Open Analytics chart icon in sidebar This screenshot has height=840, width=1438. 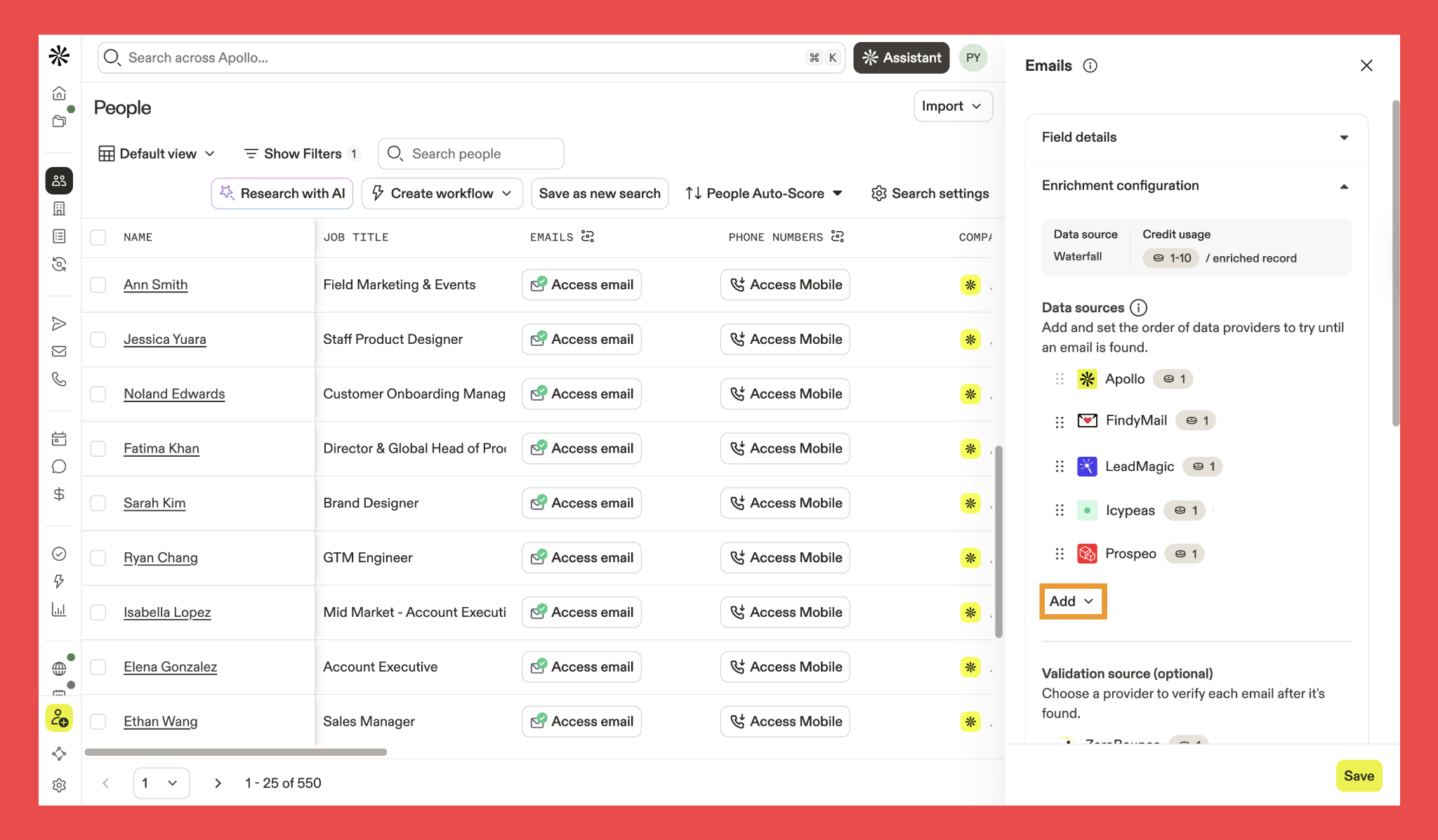(59, 609)
